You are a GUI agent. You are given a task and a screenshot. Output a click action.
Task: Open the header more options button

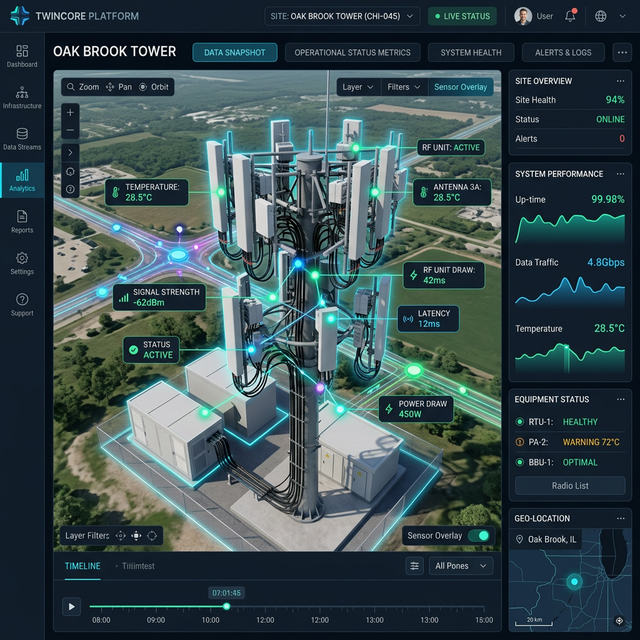point(622,53)
